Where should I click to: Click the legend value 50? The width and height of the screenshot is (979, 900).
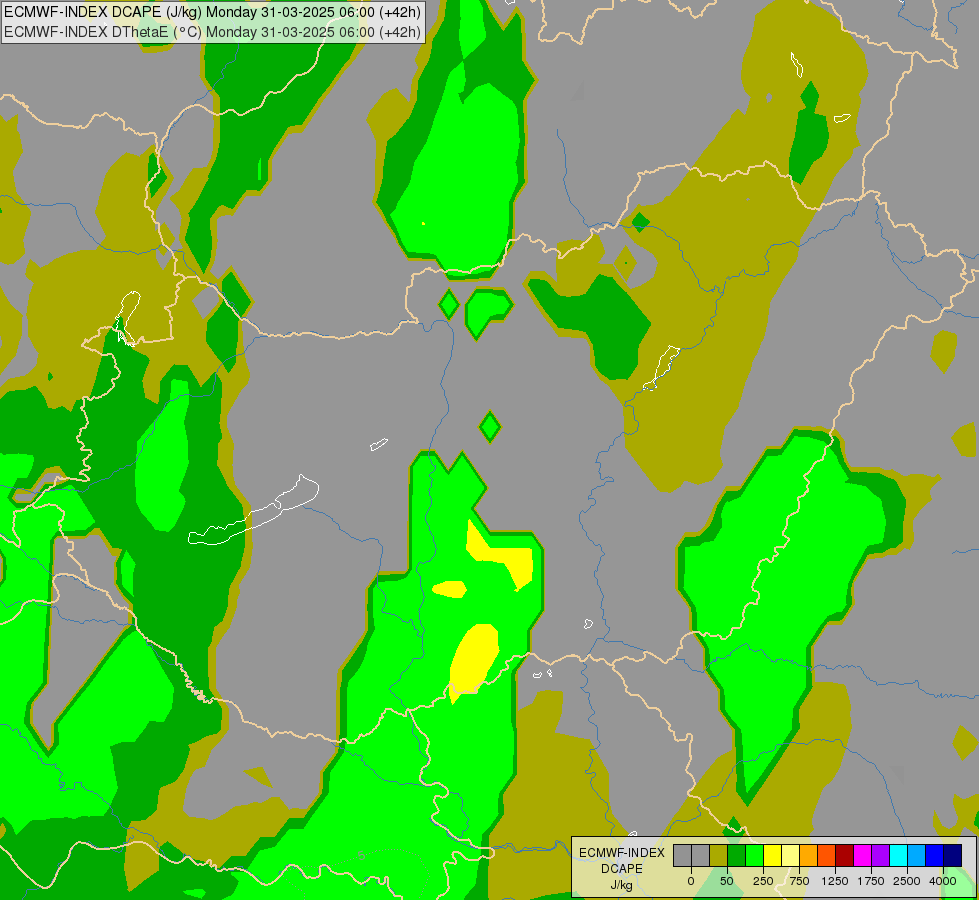(727, 881)
